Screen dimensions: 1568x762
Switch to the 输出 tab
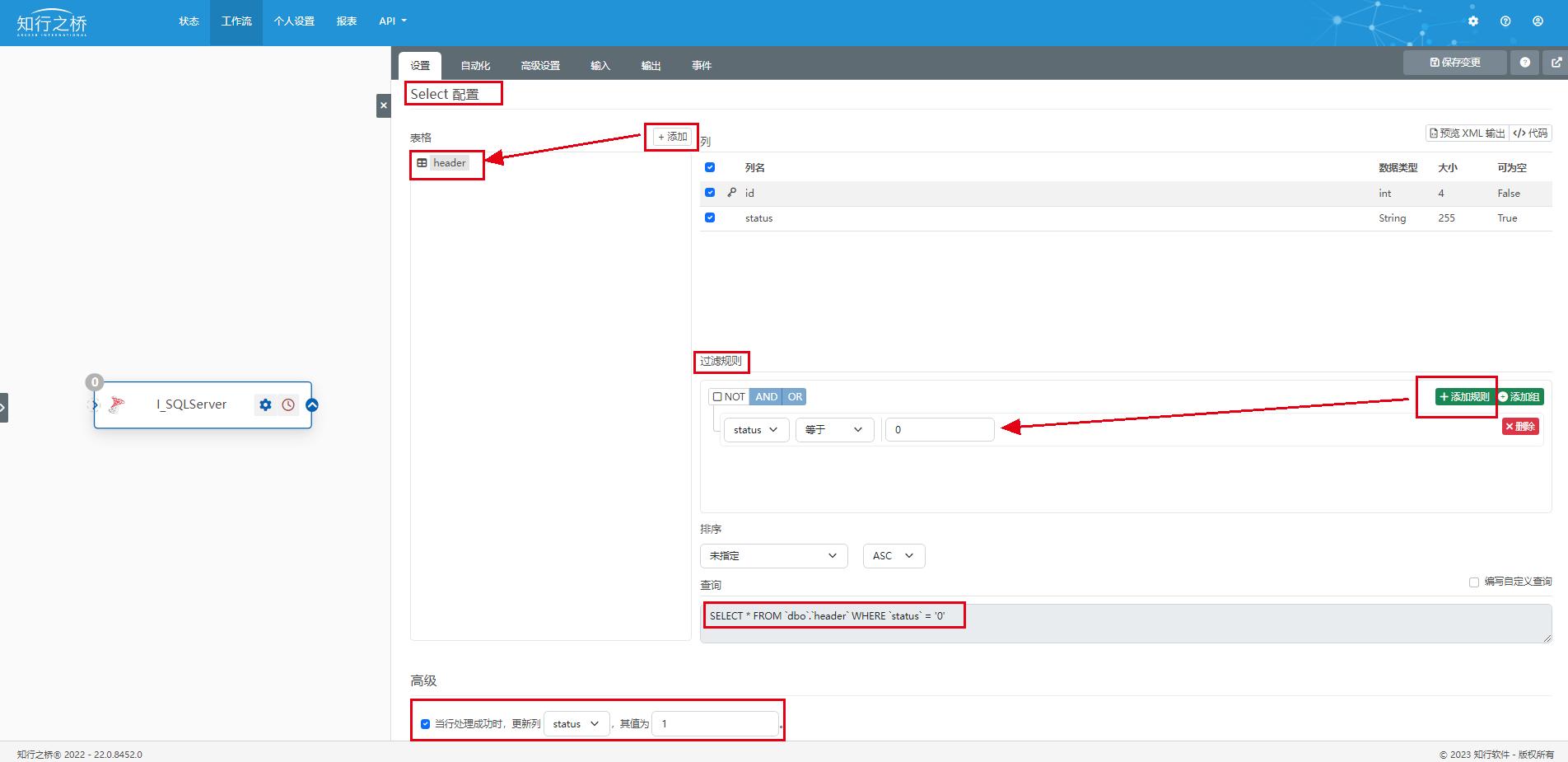point(651,66)
